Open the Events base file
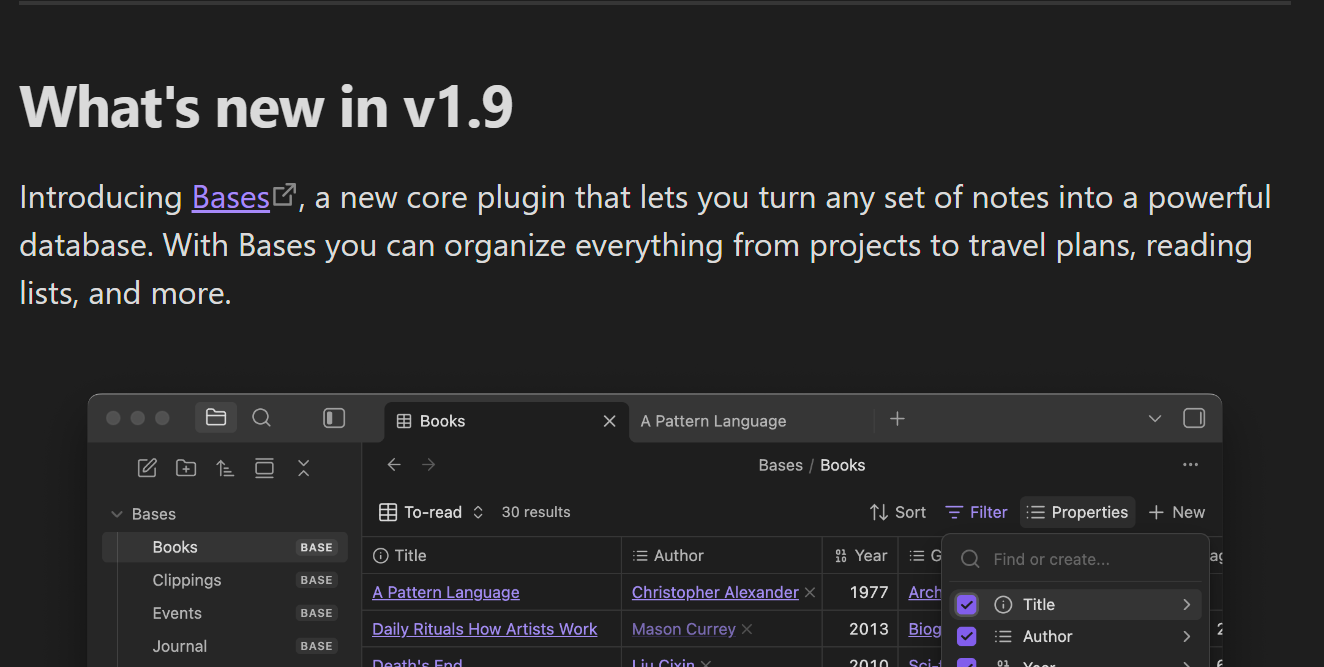This screenshot has width=1324, height=667. click(x=225, y=613)
